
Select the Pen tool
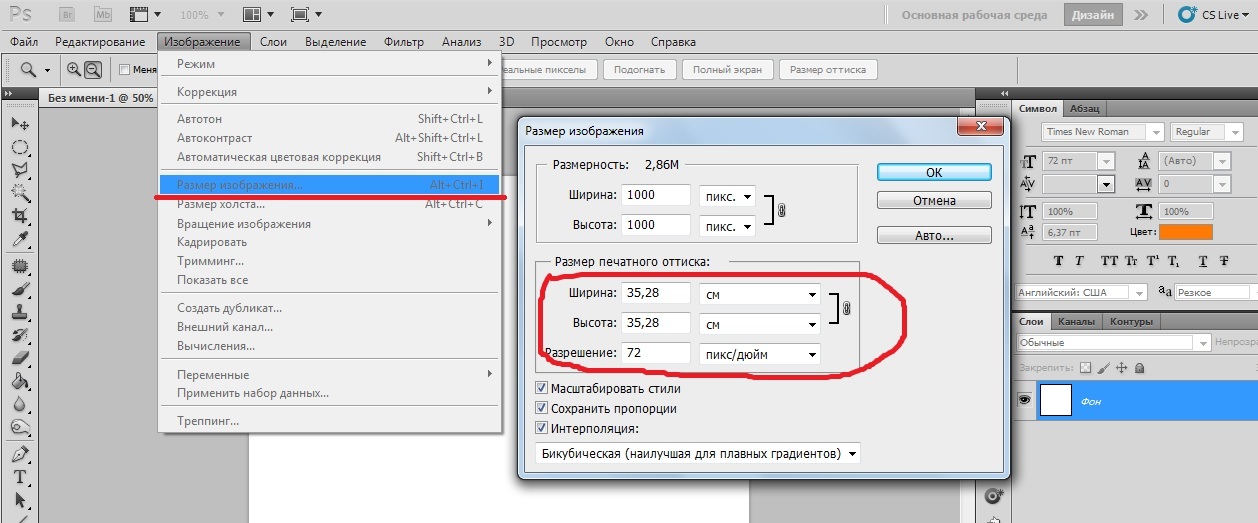(19, 454)
